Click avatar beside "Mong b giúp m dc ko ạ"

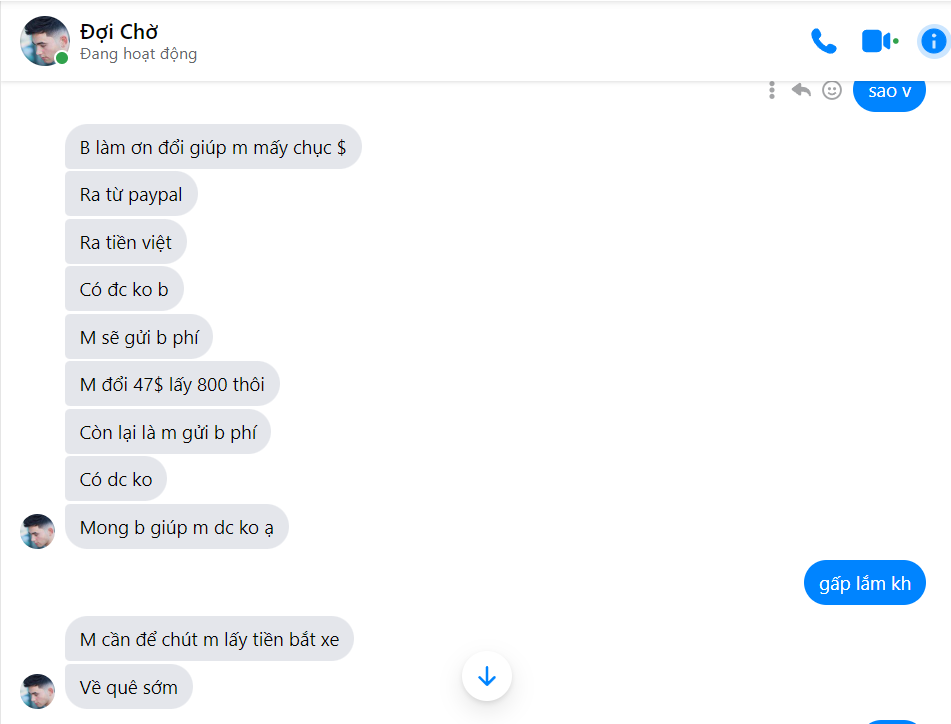point(38,531)
